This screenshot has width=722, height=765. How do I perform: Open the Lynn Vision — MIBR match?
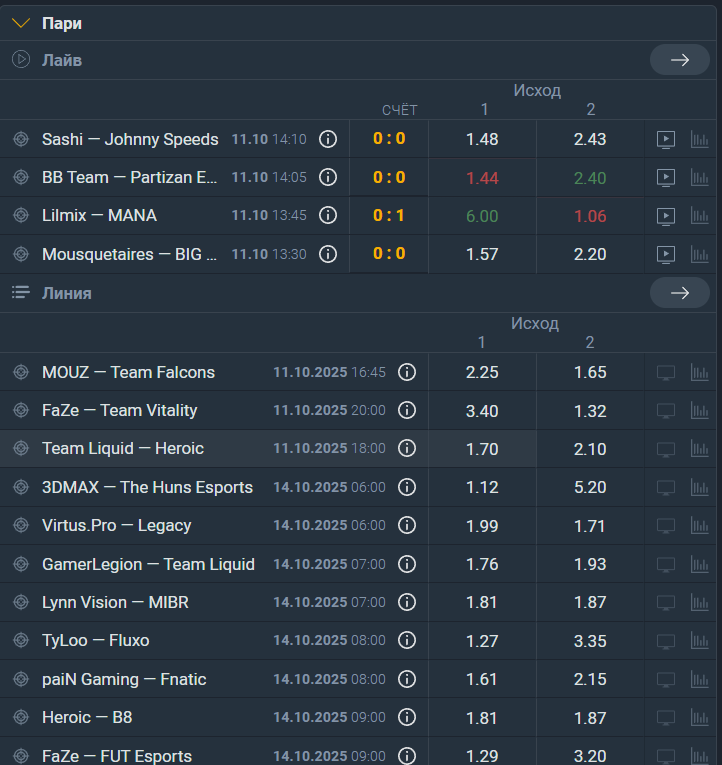(115, 602)
